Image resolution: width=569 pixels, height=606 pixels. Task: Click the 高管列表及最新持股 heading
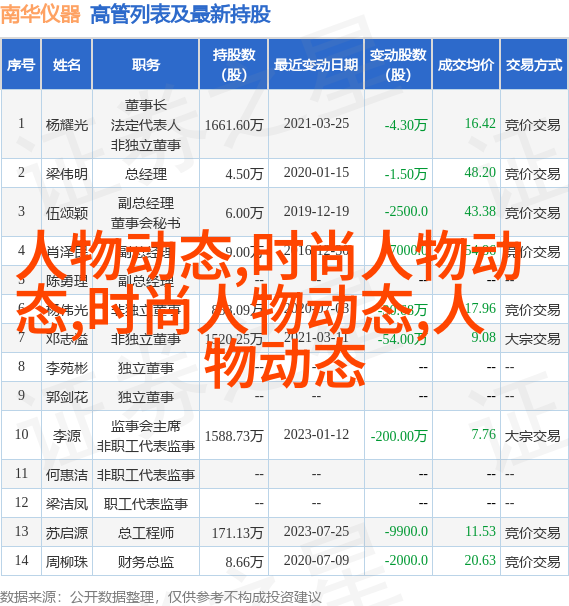coord(180,15)
